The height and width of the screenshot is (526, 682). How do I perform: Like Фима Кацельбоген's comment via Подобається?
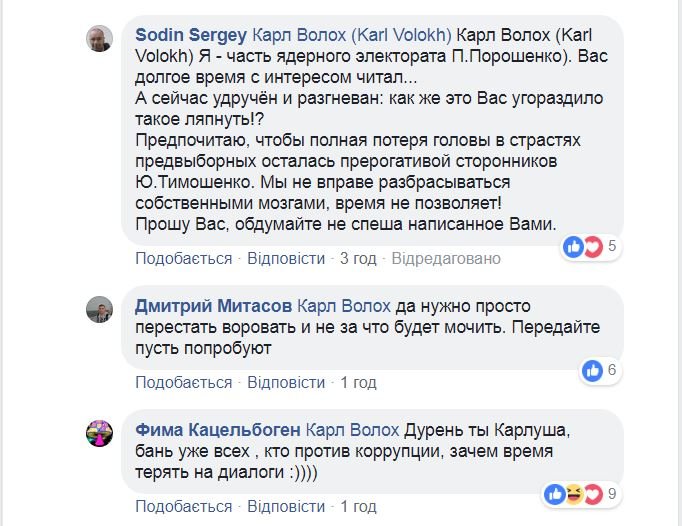[x=183, y=507]
